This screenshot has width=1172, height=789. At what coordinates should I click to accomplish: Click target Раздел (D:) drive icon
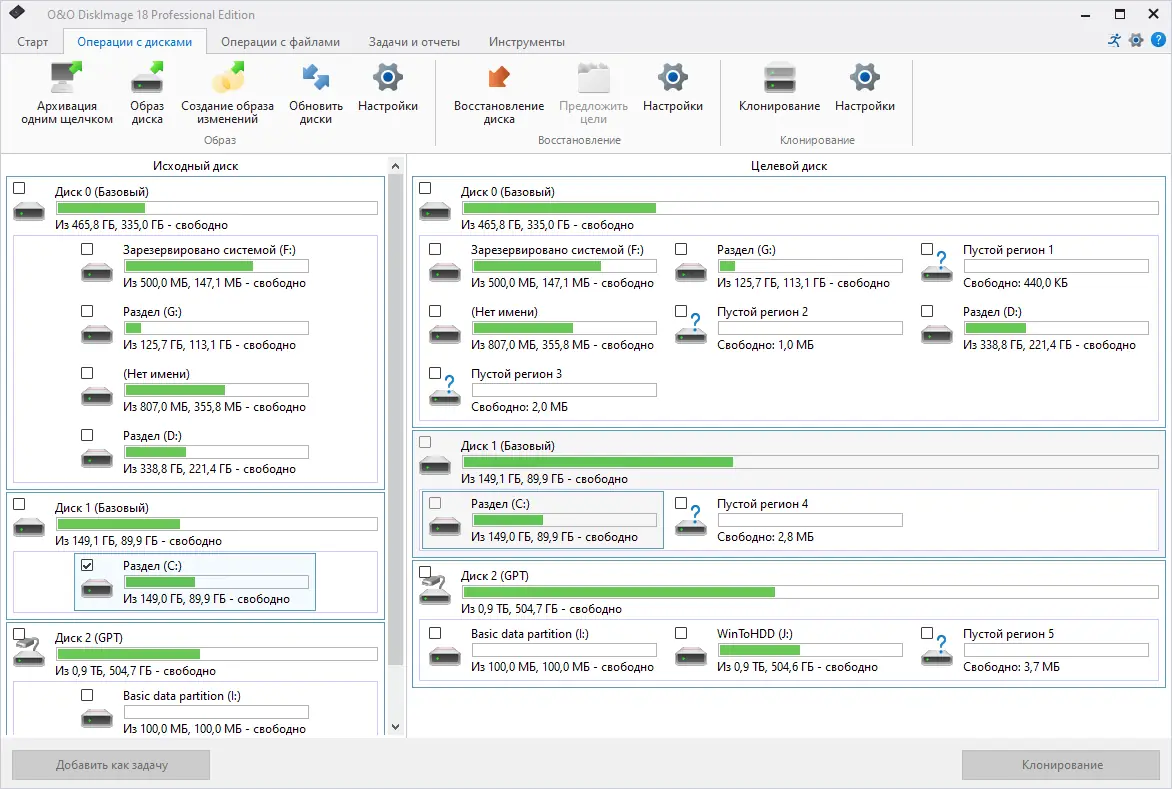point(937,333)
